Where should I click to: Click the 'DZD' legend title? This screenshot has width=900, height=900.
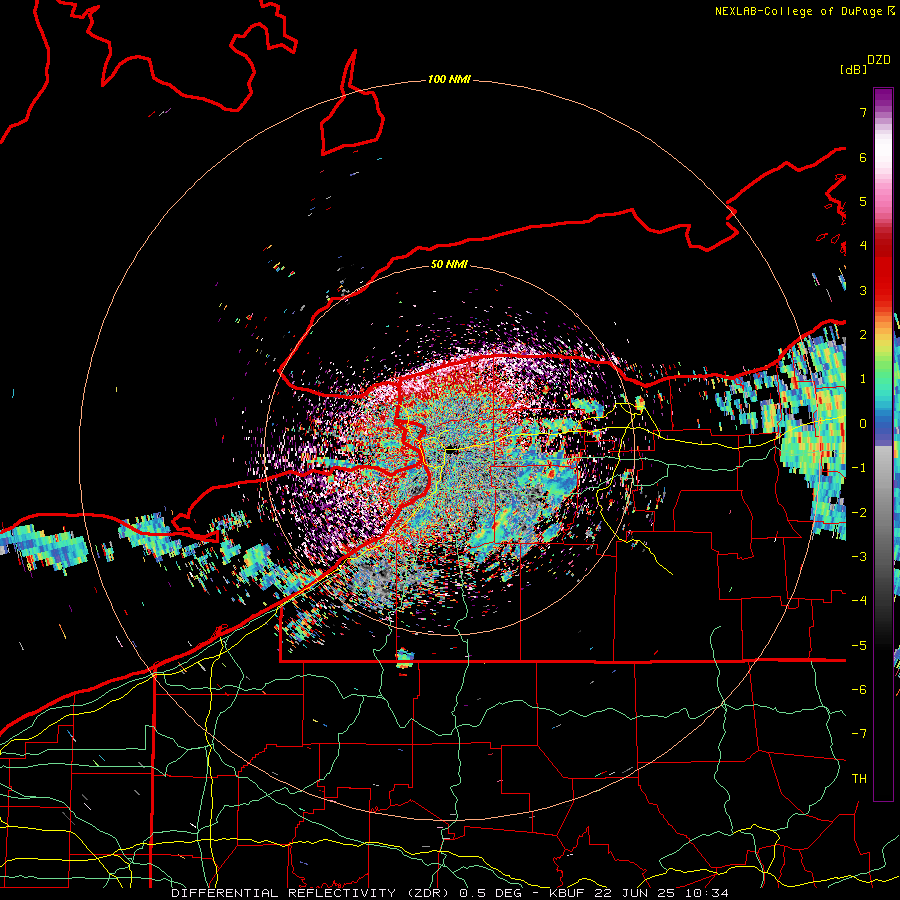879,60
